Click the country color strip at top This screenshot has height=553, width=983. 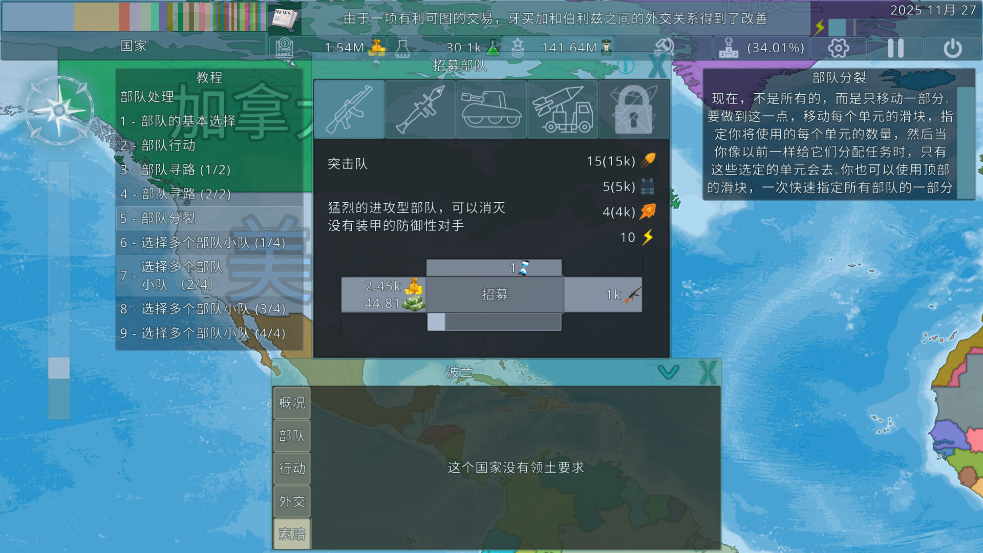click(x=134, y=17)
